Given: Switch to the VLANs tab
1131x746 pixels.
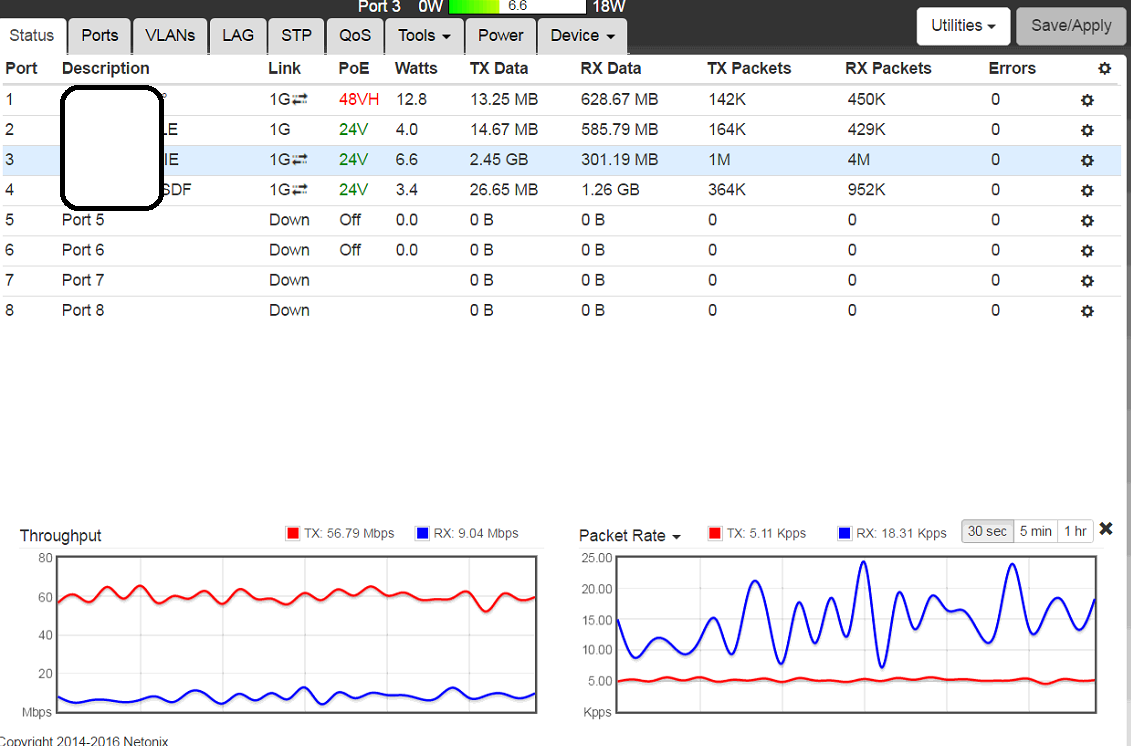Looking at the screenshot, I should (170, 36).
